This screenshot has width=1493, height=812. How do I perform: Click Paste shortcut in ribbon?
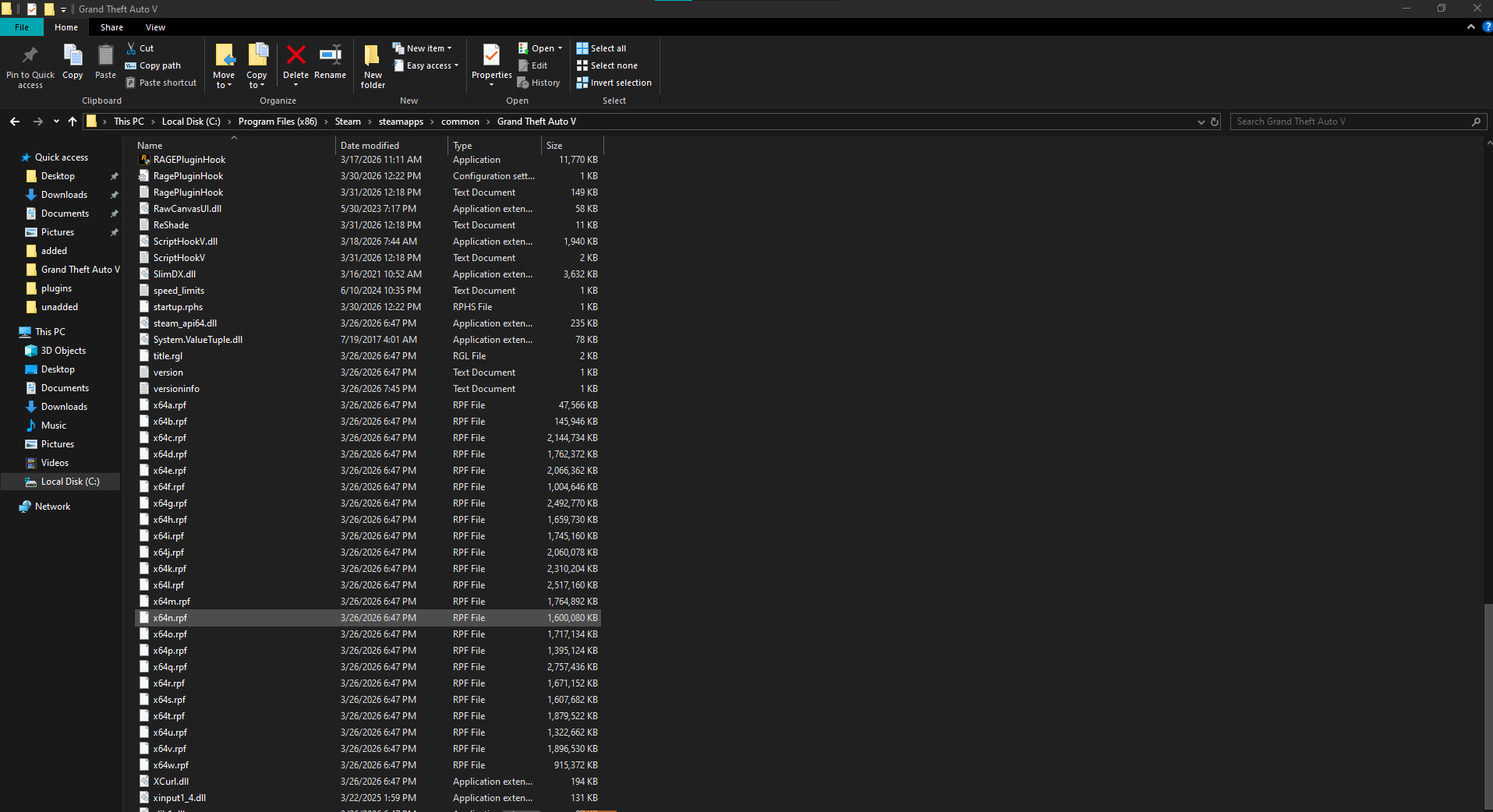(161, 83)
